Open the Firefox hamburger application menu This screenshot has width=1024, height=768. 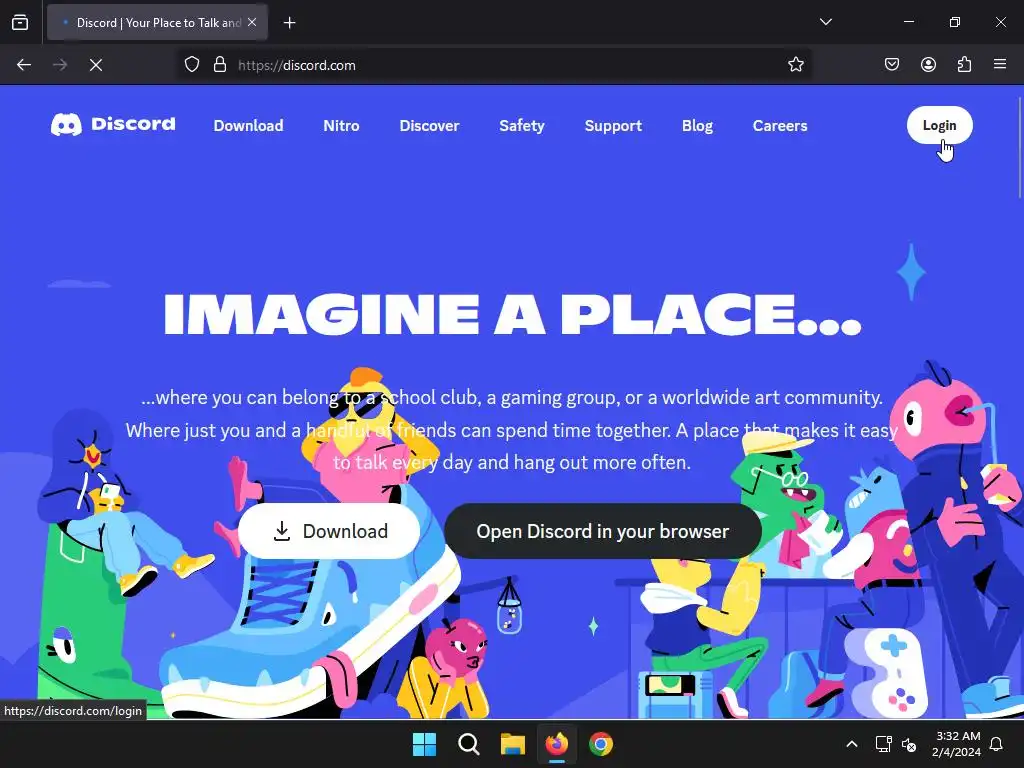click(x=1000, y=65)
